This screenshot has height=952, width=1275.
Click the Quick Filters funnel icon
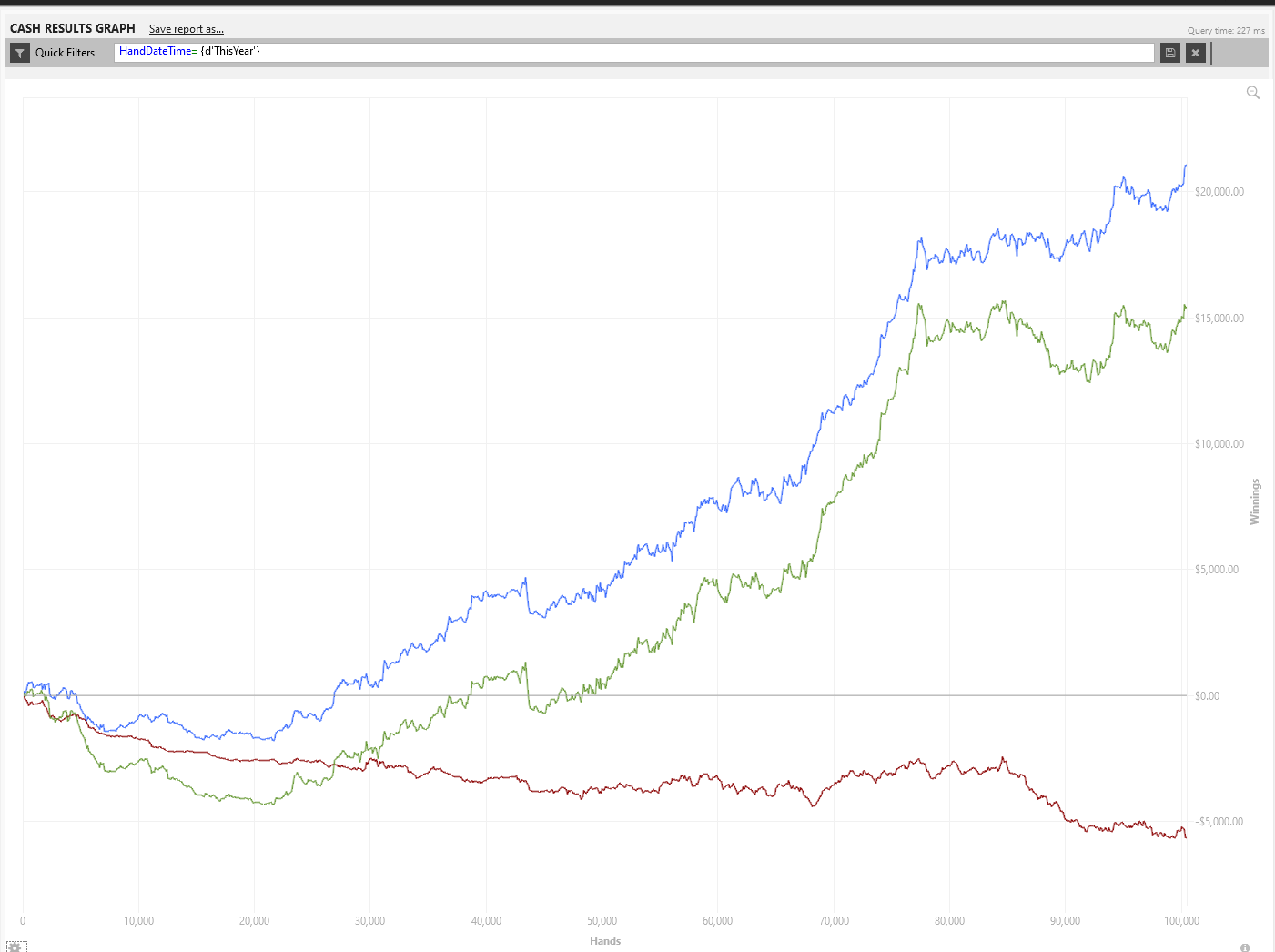[20, 53]
